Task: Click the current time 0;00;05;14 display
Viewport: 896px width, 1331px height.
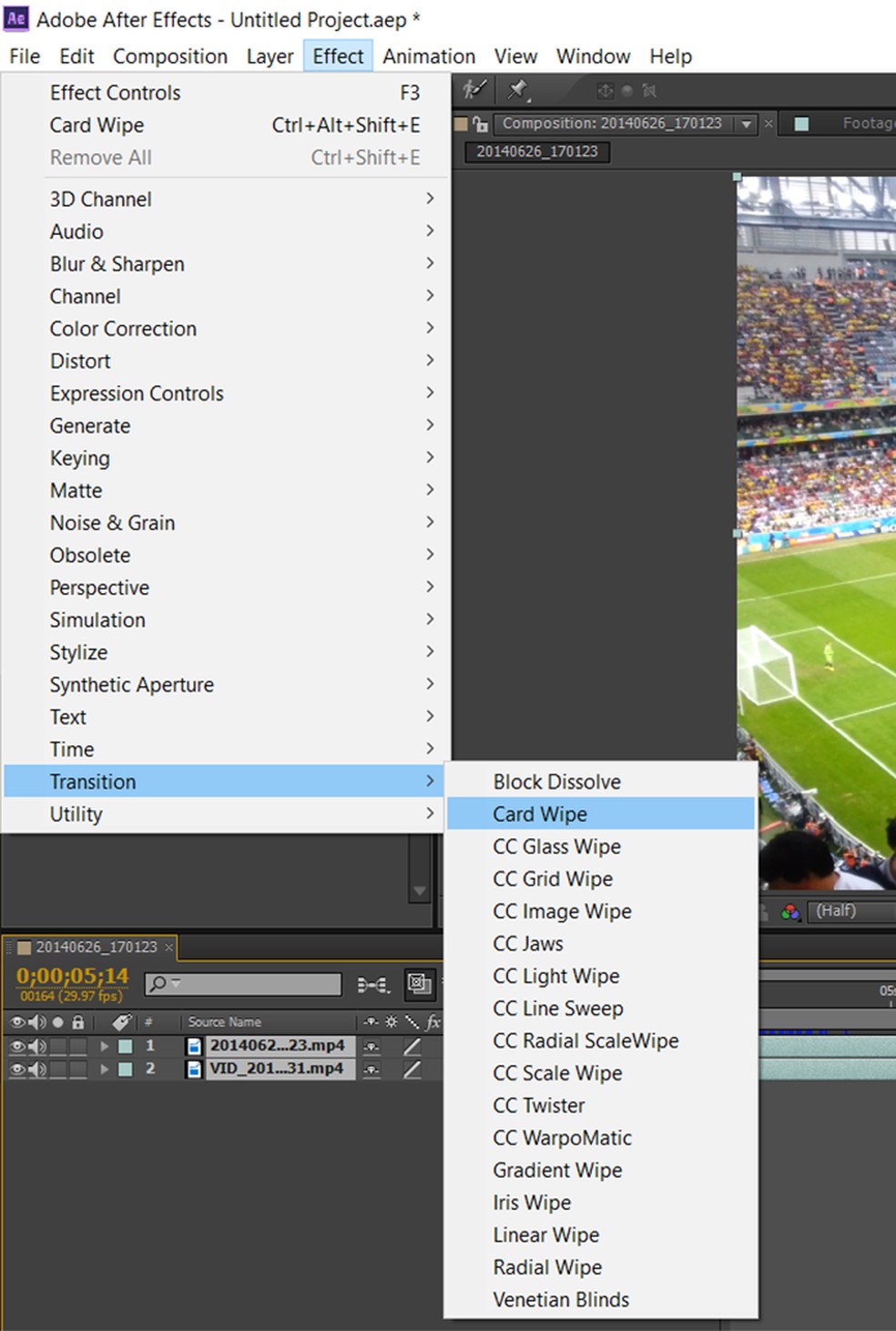Action: pyautogui.click(x=73, y=976)
